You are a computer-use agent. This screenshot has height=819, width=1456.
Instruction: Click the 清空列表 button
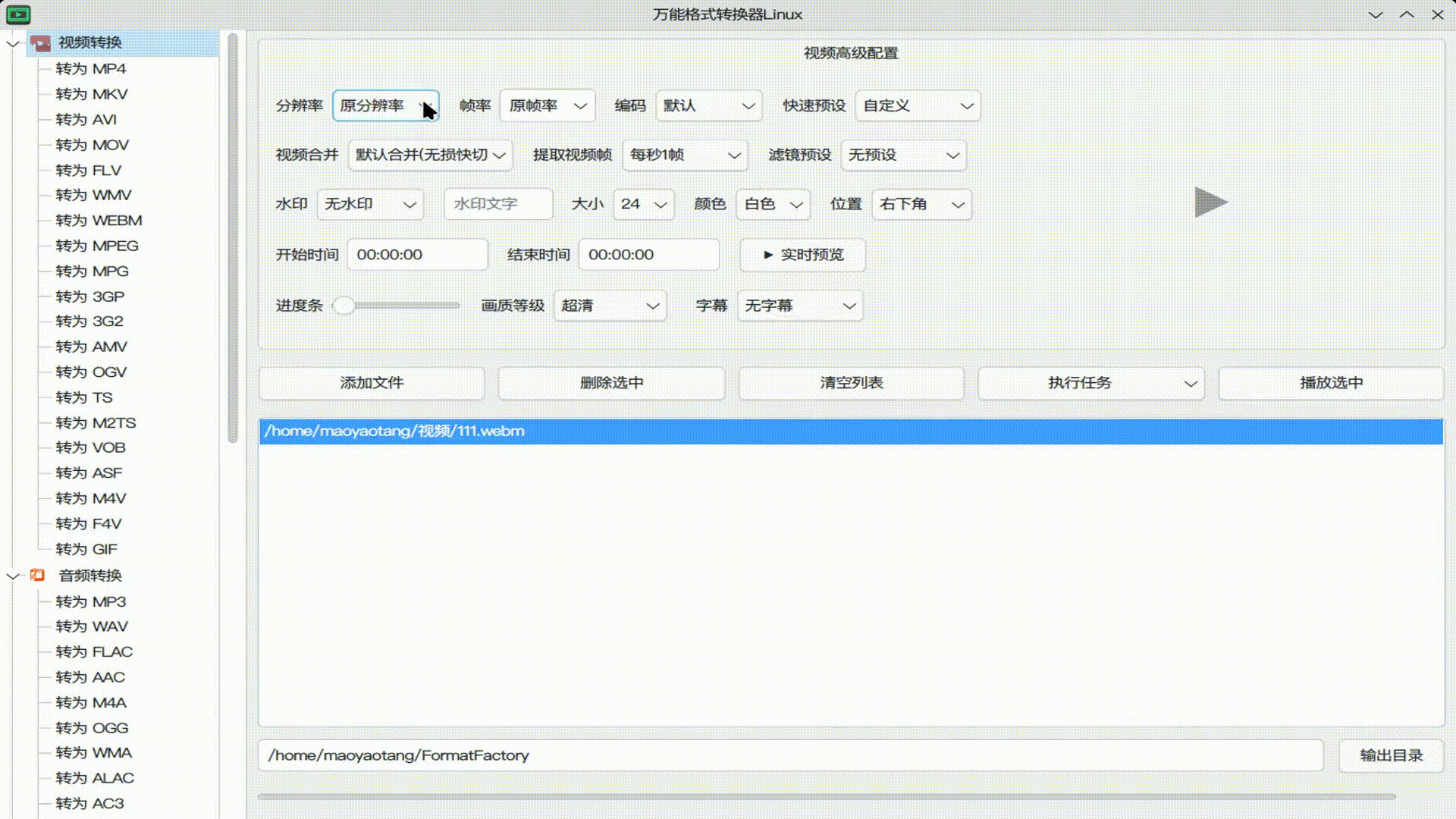point(852,384)
